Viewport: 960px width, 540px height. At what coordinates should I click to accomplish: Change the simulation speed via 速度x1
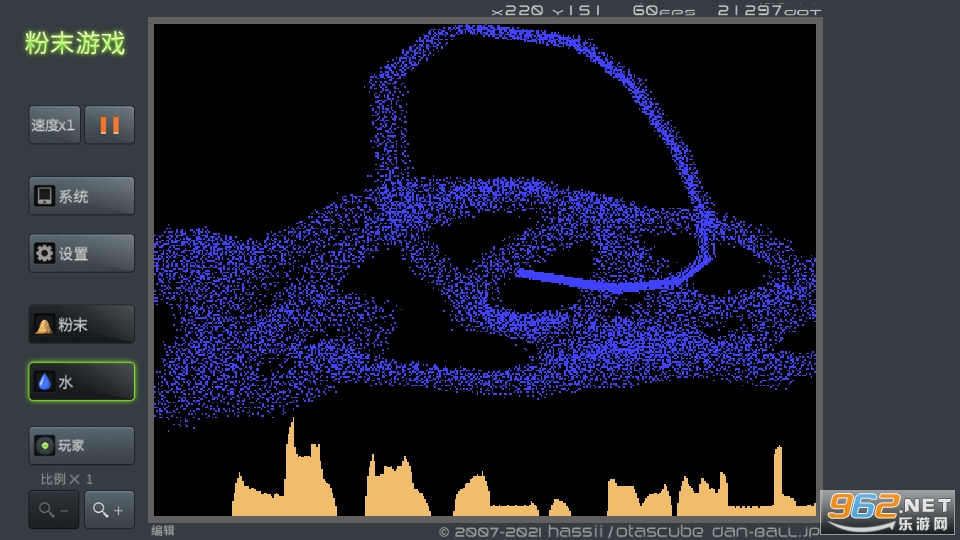54,125
